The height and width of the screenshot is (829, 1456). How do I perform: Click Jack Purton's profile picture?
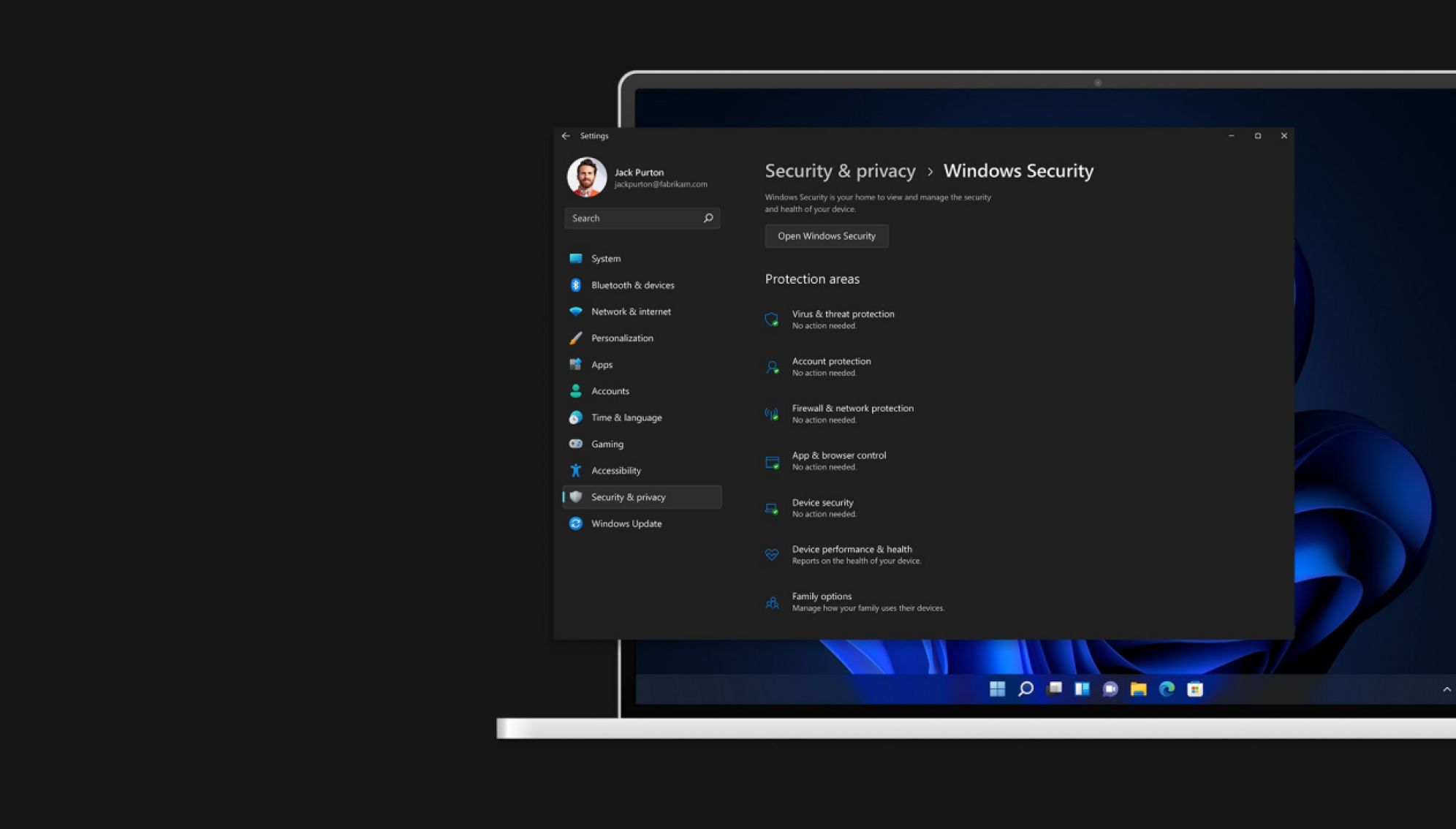tap(587, 177)
